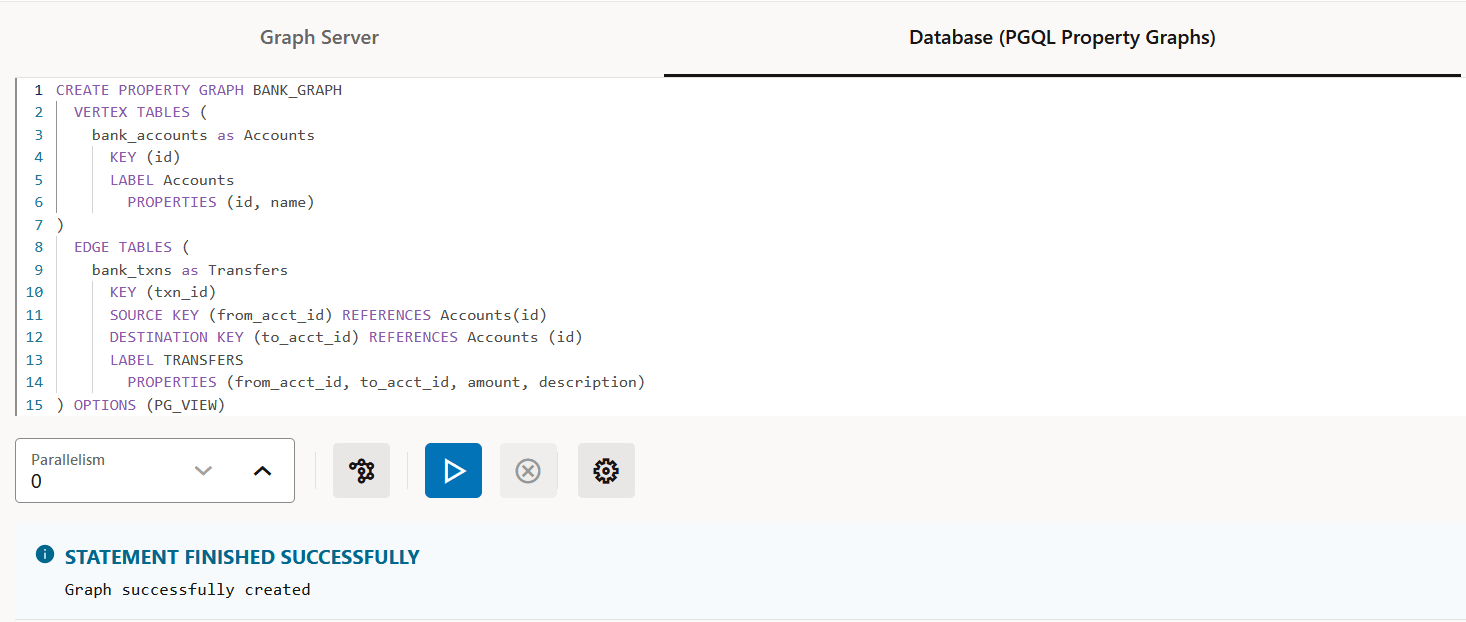Run the PGQL statement with play button

(x=453, y=471)
